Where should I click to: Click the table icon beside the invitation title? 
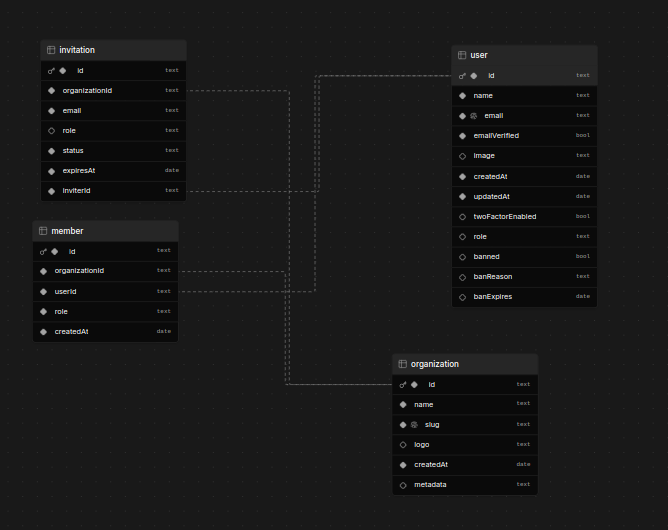tap(51, 50)
